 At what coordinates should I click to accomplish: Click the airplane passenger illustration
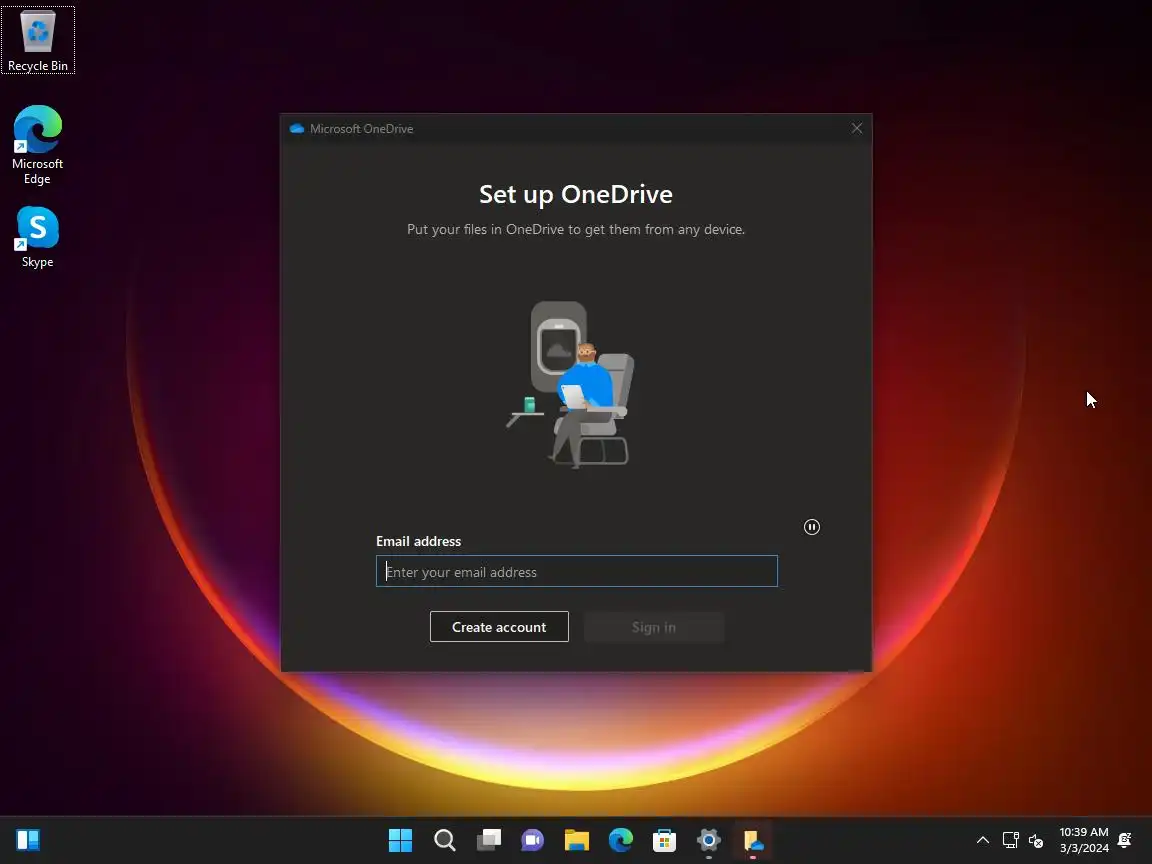[x=570, y=384]
